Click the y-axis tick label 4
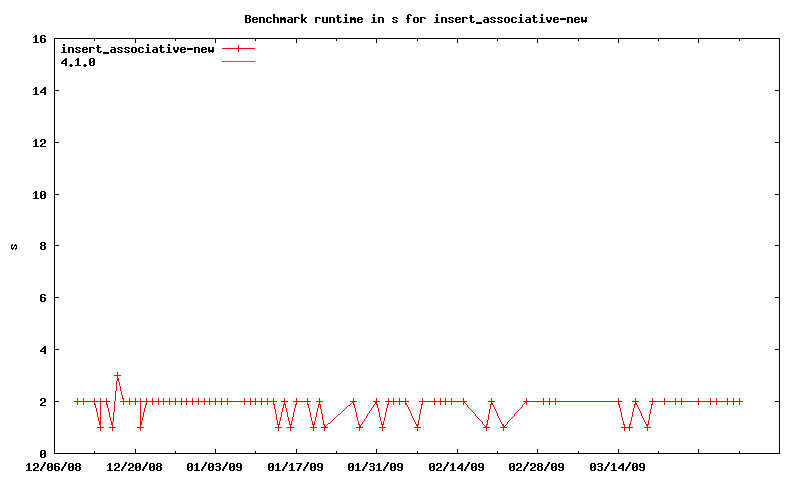The width and height of the screenshot is (800, 480). pos(42,350)
